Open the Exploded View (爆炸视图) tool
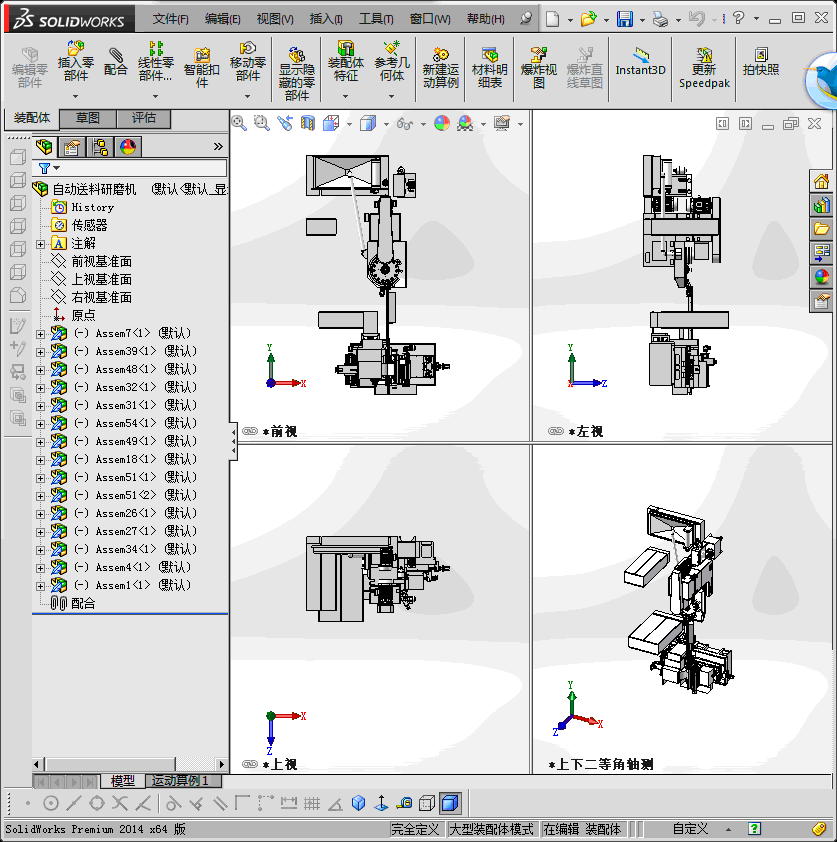This screenshot has width=837, height=842. tap(539, 62)
